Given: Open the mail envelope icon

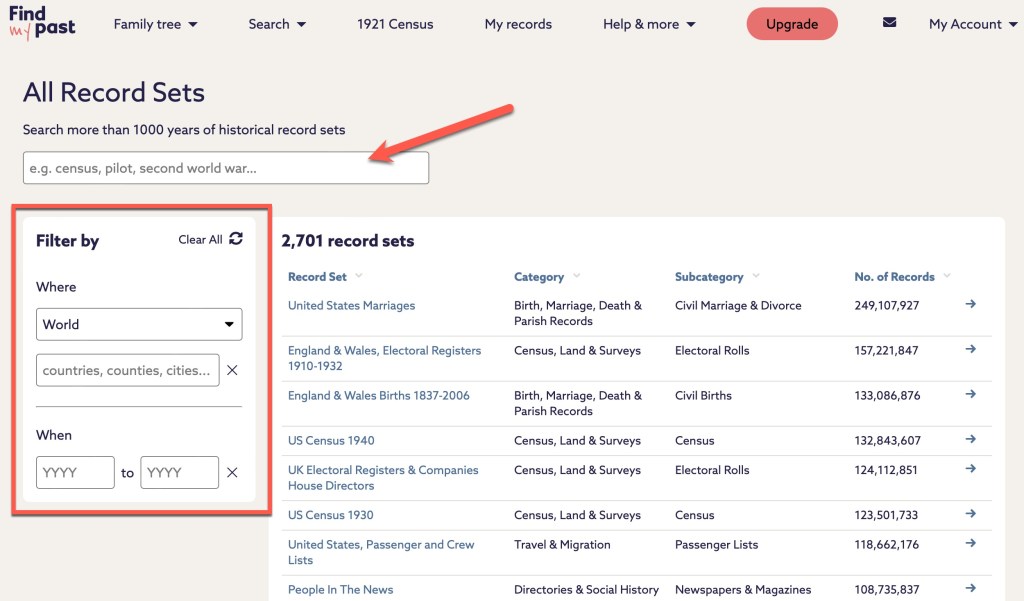Looking at the screenshot, I should [x=889, y=23].
